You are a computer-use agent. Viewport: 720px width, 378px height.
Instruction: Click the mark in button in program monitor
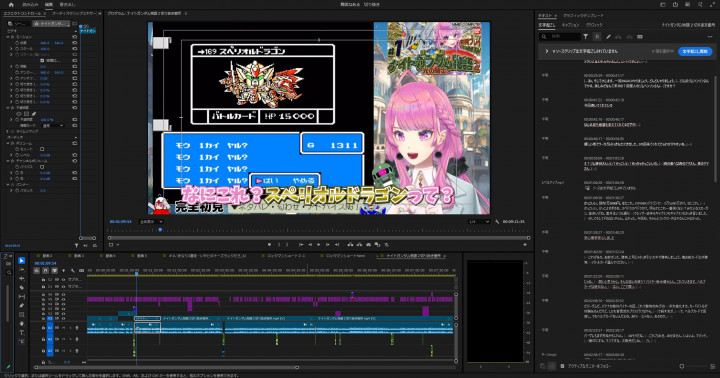pos(278,244)
